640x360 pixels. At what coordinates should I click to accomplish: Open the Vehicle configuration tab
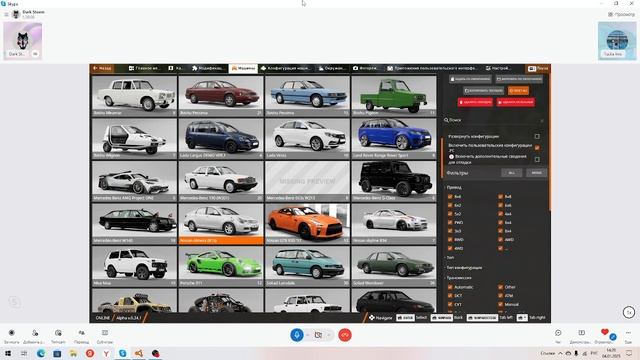(286, 68)
